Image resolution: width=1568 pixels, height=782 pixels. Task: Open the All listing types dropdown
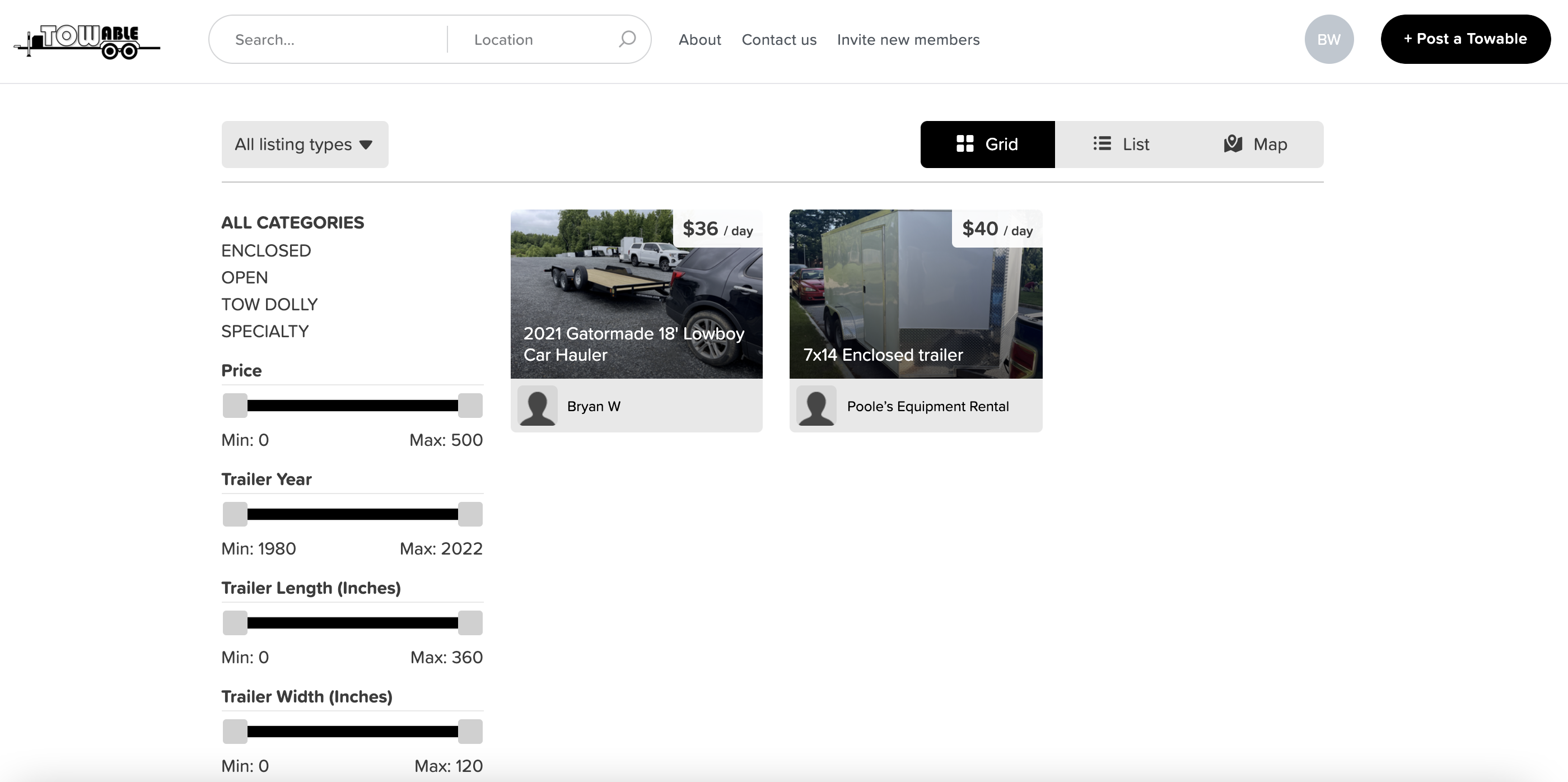point(304,145)
